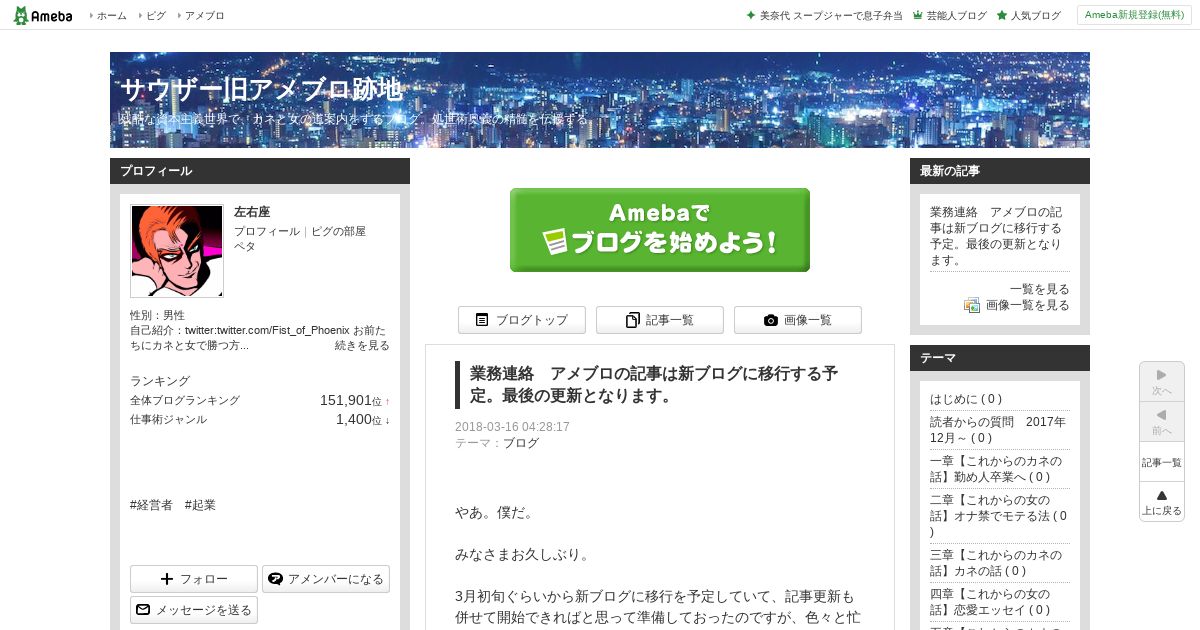Open the 芸能人ブログ link
Viewport: 1200px width, 630px height.
pyautogui.click(x=956, y=16)
